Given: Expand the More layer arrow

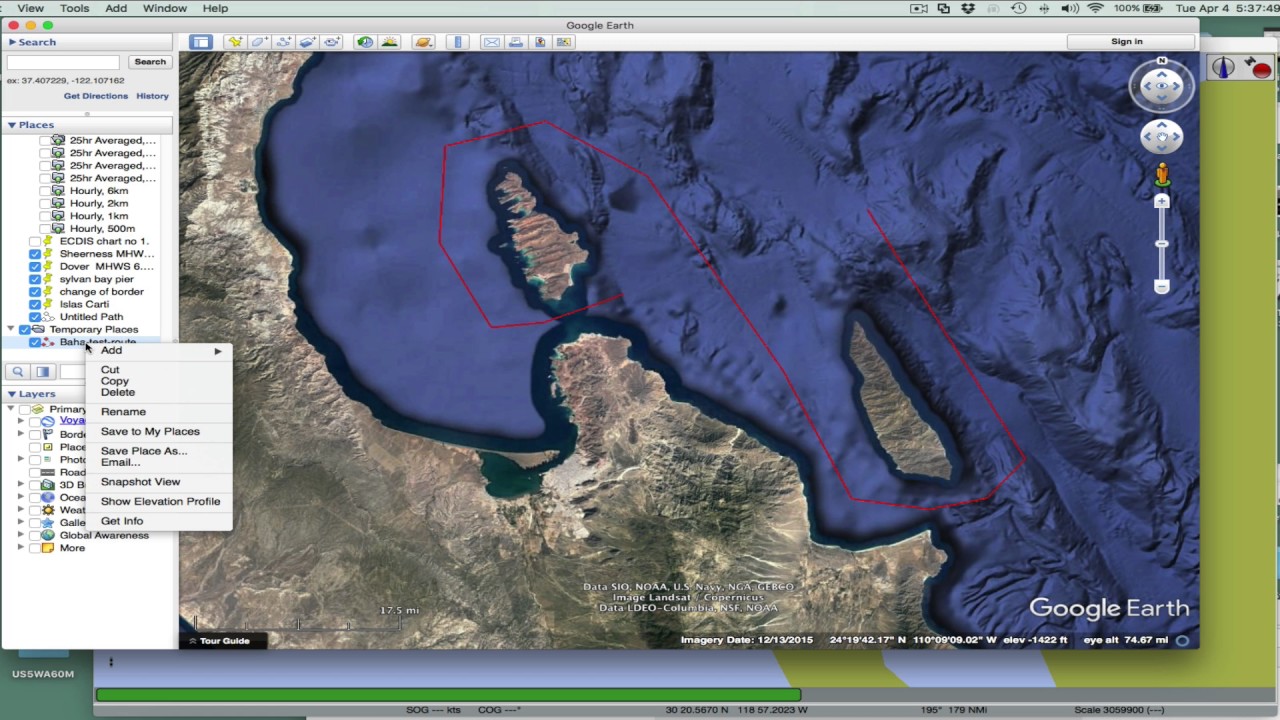Looking at the screenshot, I should (x=21, y=548).
